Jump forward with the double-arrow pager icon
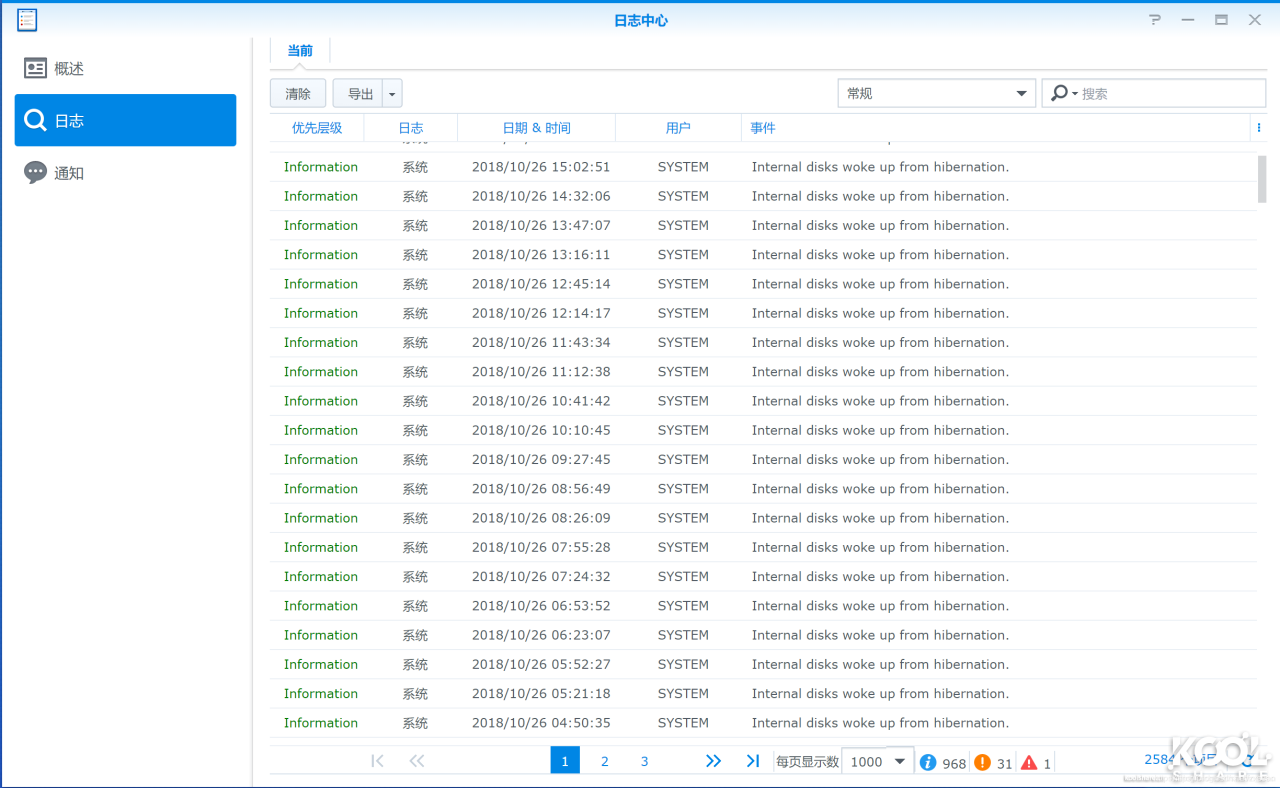 [x=713, y=761]
